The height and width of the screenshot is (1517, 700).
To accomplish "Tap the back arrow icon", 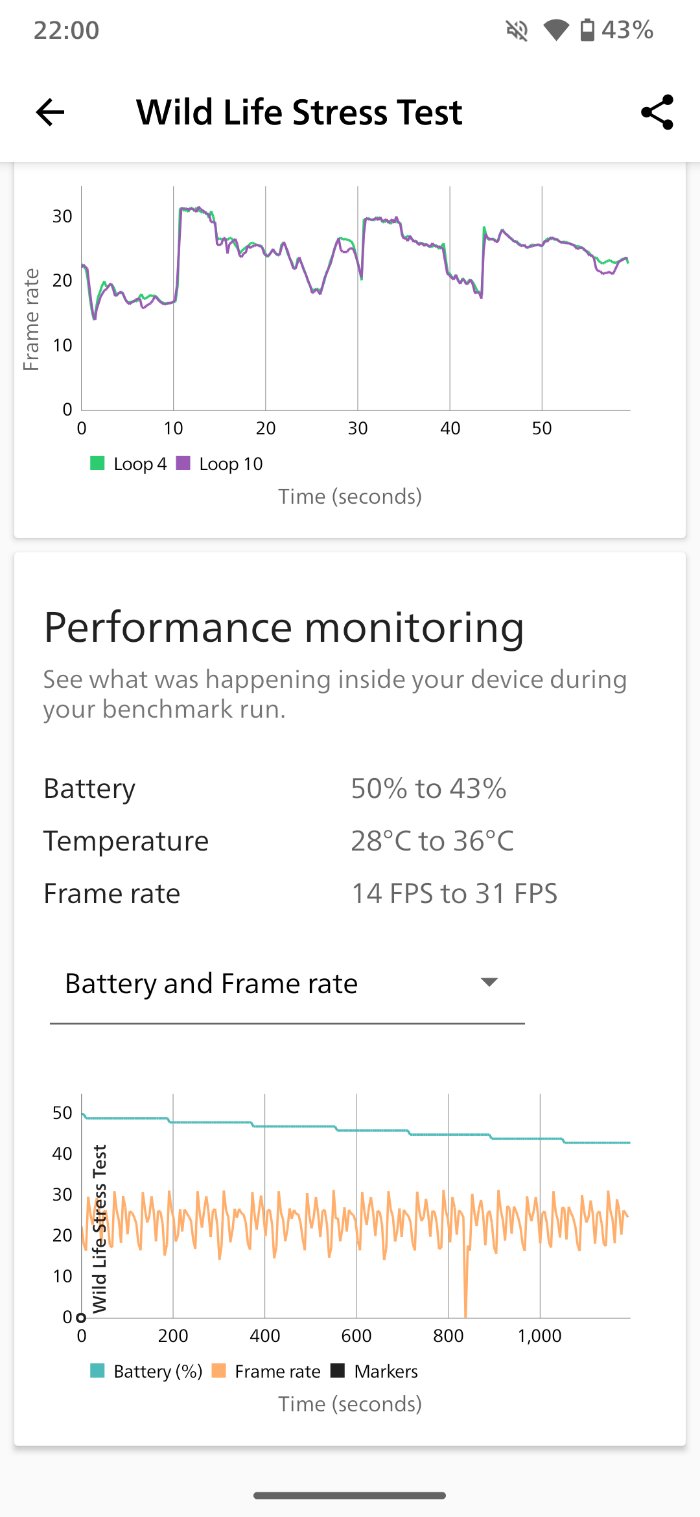I will (x=50, y=112).
